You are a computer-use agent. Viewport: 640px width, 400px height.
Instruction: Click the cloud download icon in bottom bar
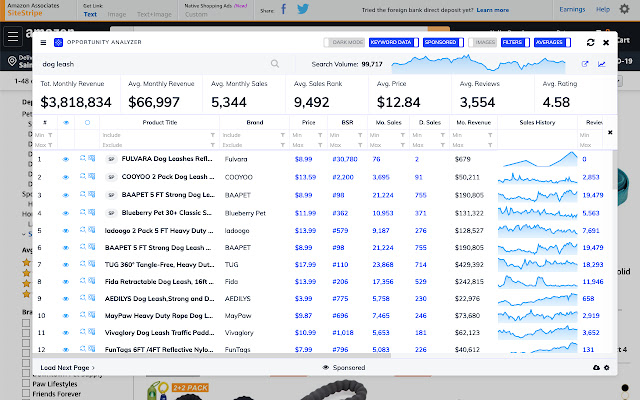(596, 368)
